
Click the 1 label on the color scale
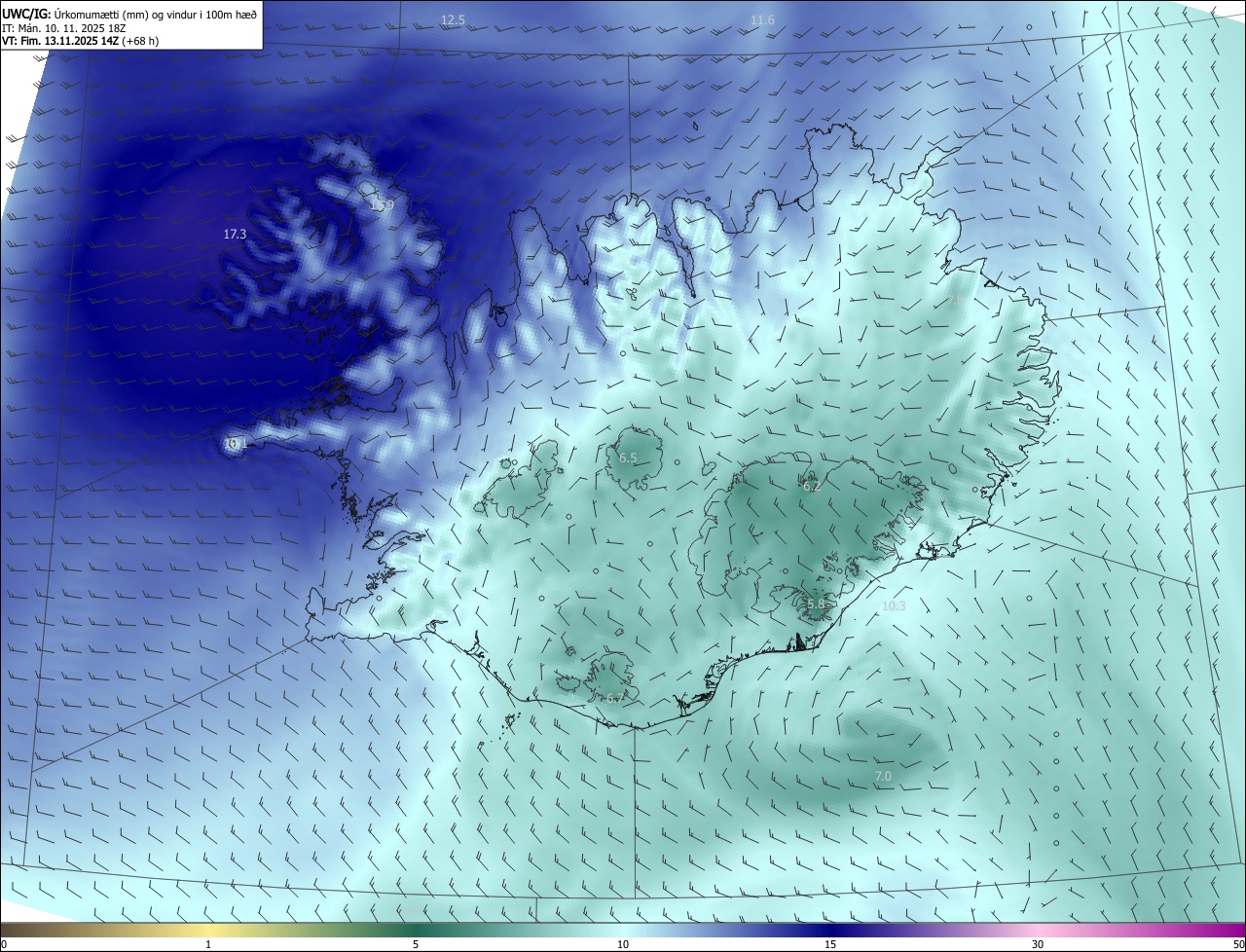point(208,944)
